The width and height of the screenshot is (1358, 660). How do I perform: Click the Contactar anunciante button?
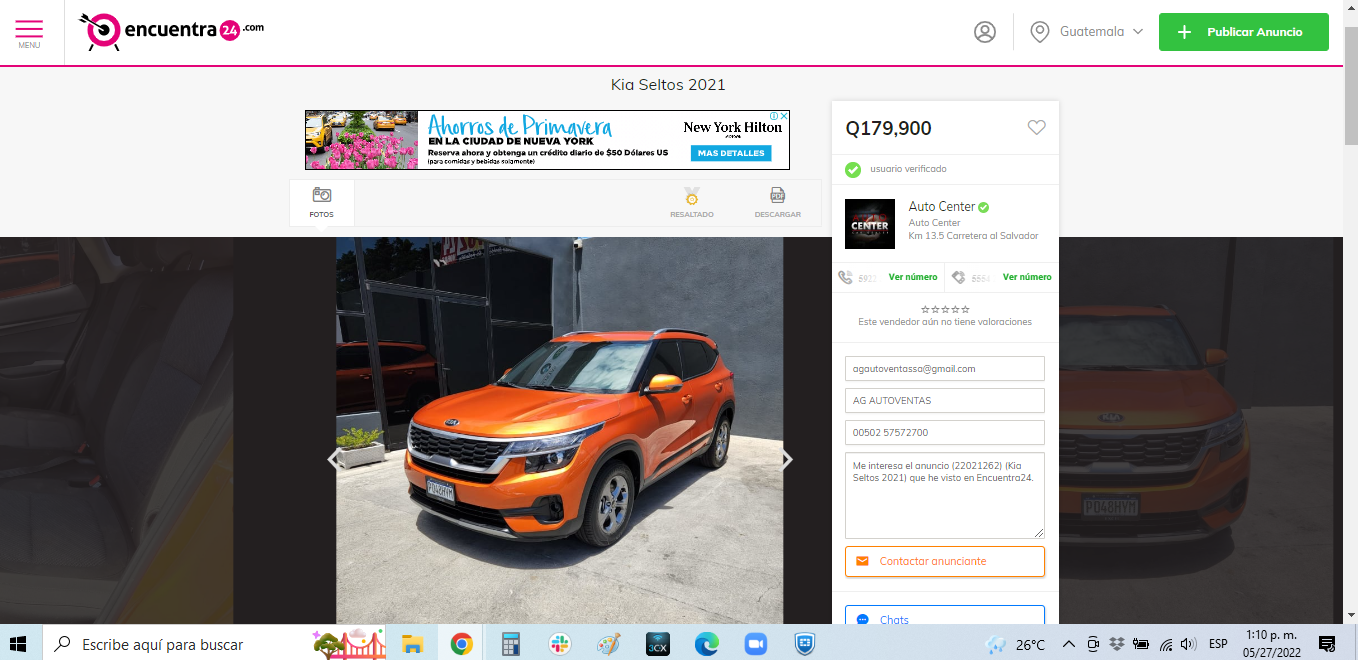tap(945, 561)
